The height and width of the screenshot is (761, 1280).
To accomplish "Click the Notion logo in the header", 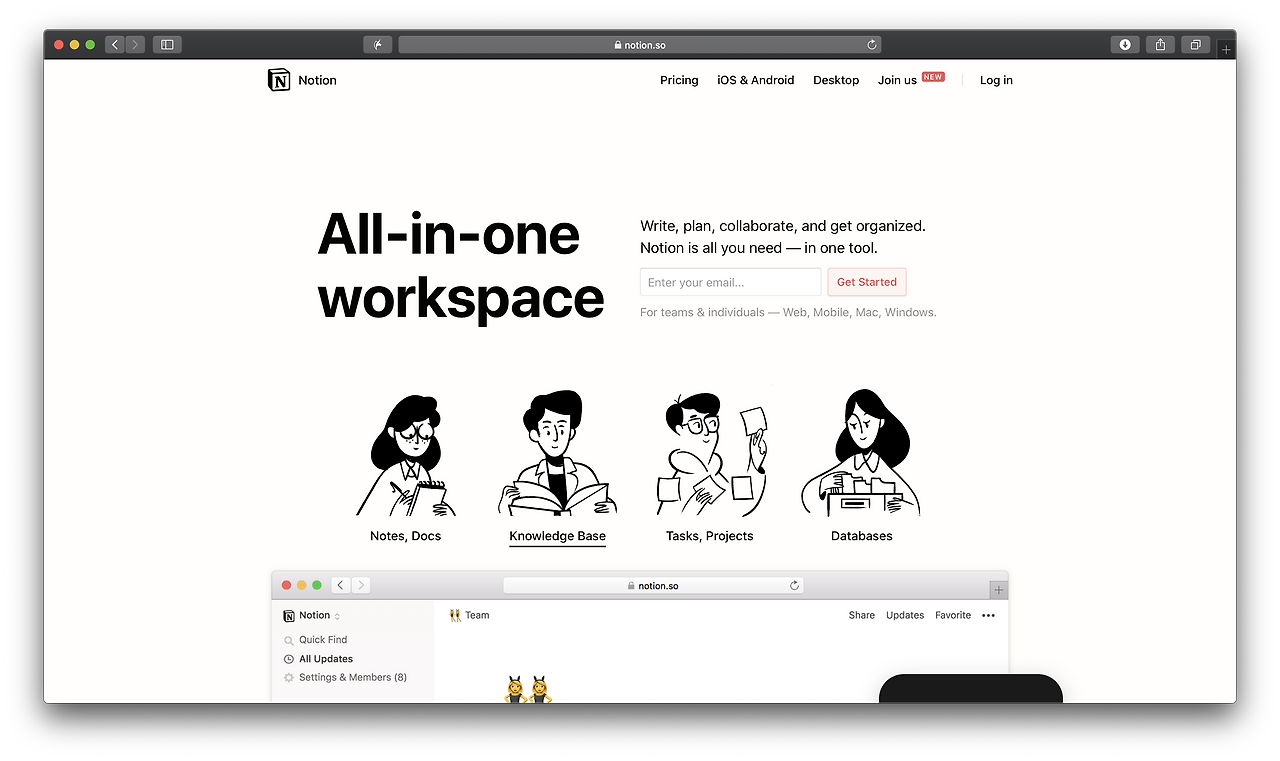I will 279,80.
